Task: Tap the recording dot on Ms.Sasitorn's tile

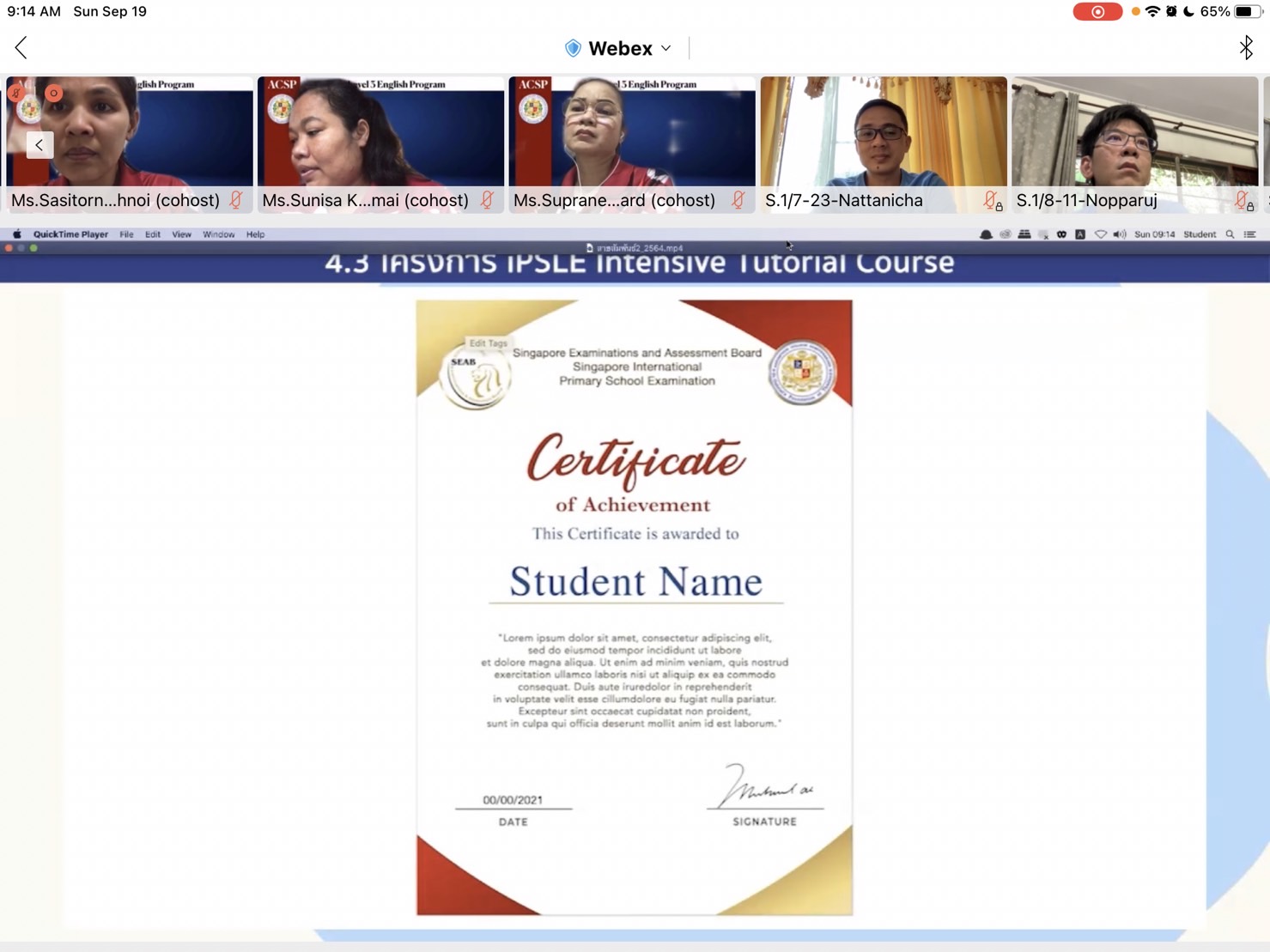Action: coord(53,93)
